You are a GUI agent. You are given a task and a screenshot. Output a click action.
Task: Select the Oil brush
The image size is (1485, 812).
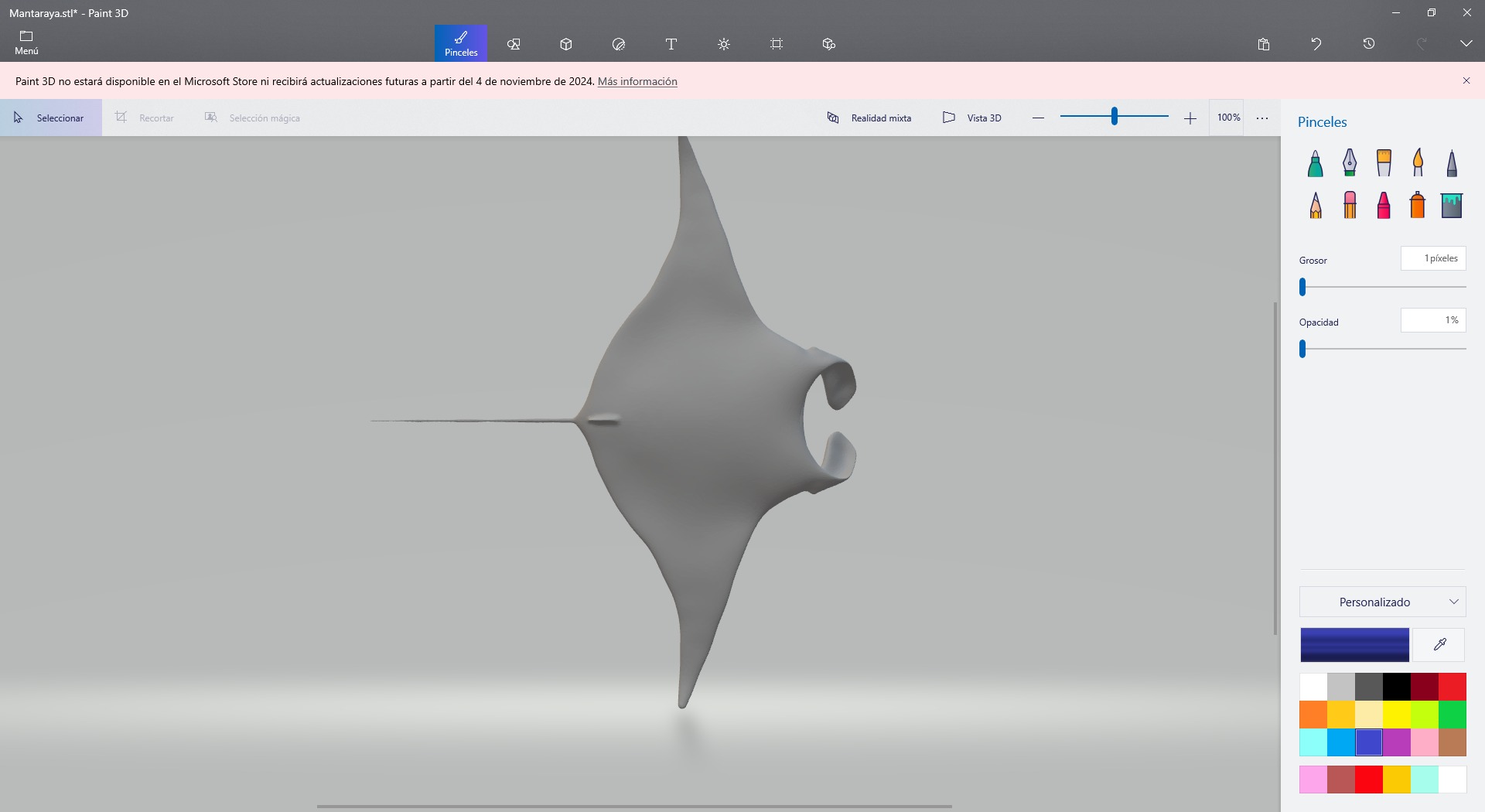[x=1384, y=162]
